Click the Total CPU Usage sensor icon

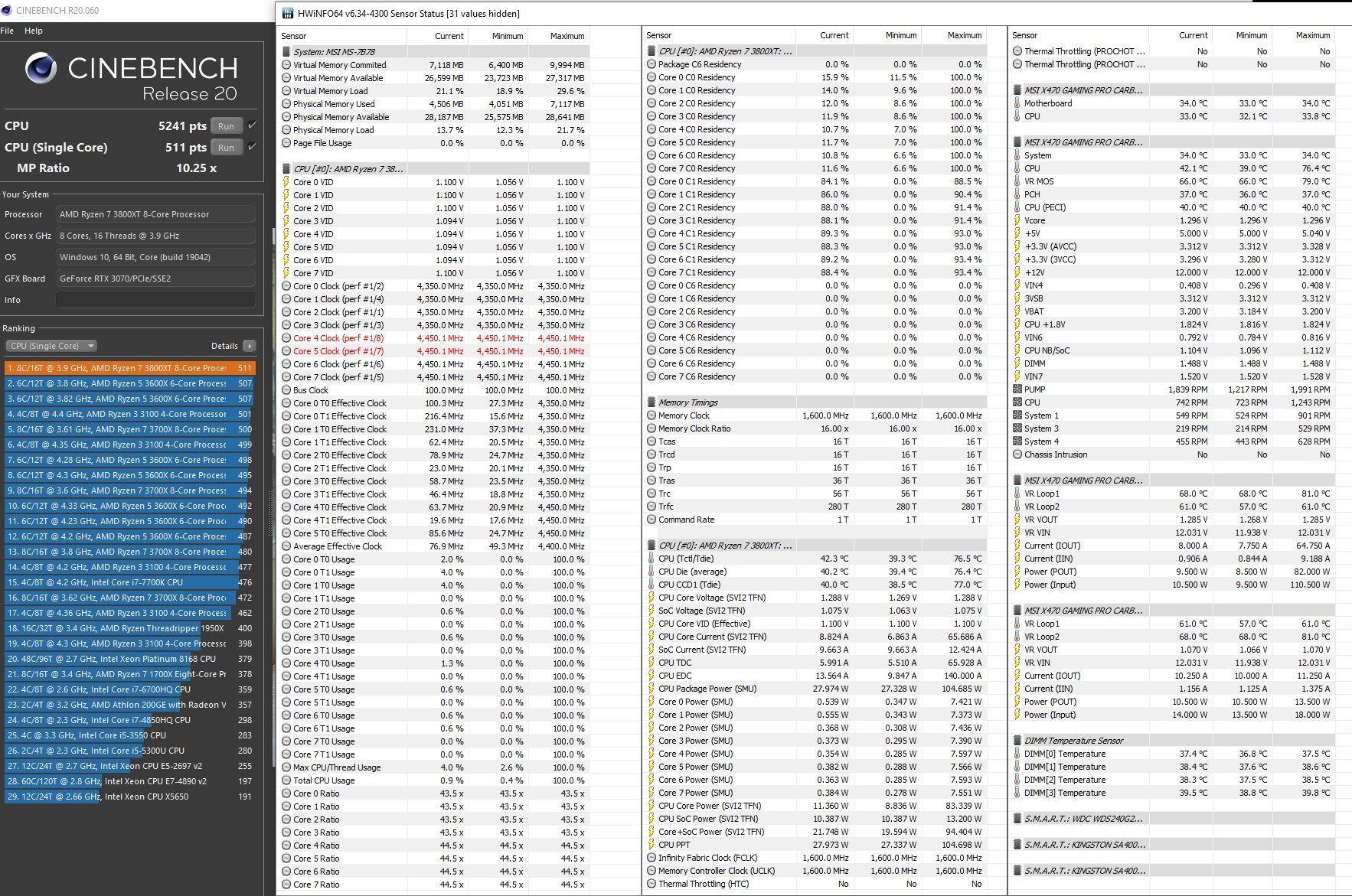point(287,780)
